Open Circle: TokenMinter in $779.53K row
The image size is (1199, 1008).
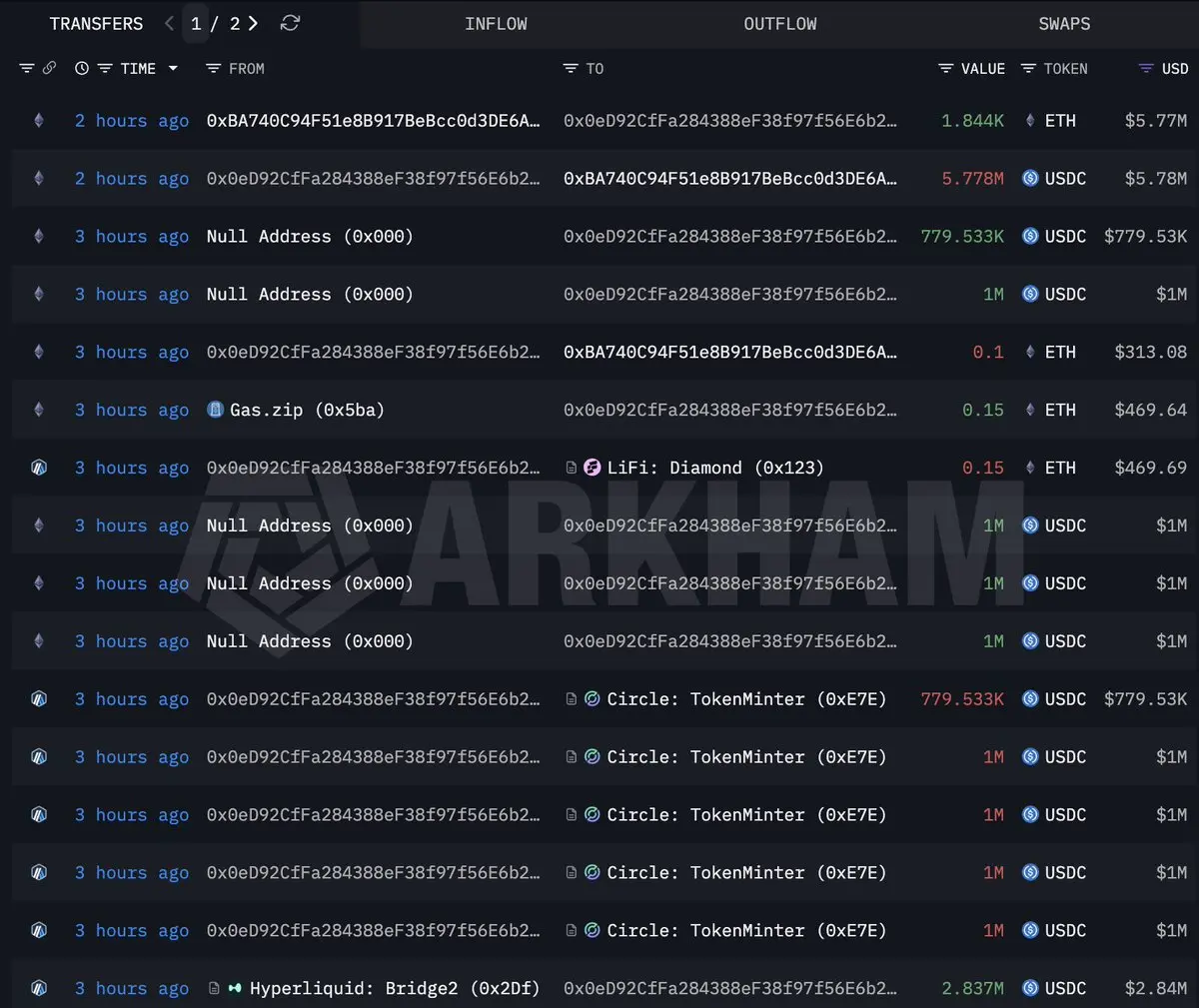[x=746, y=699]
